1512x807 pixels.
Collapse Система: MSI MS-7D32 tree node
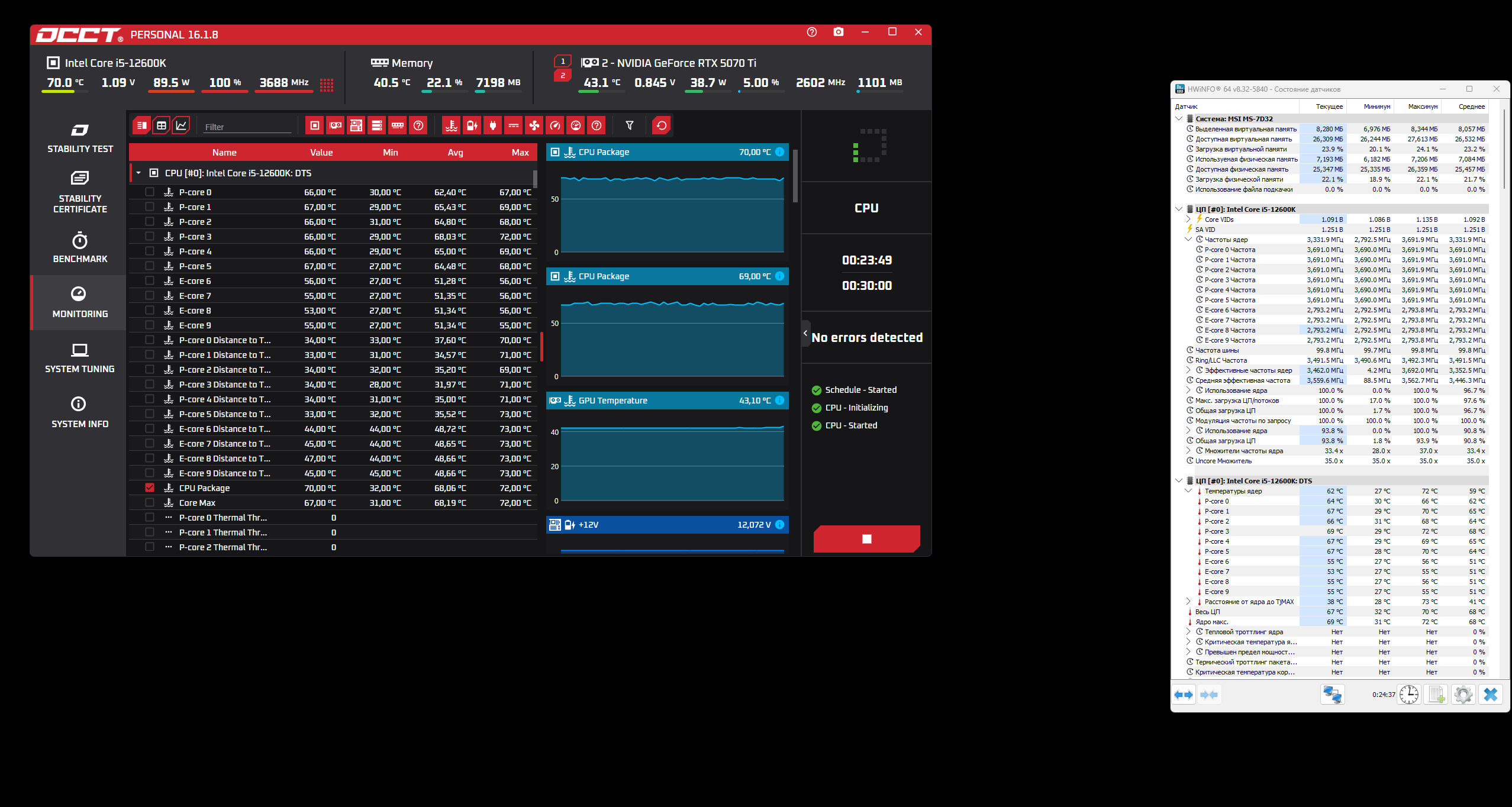1179,119
